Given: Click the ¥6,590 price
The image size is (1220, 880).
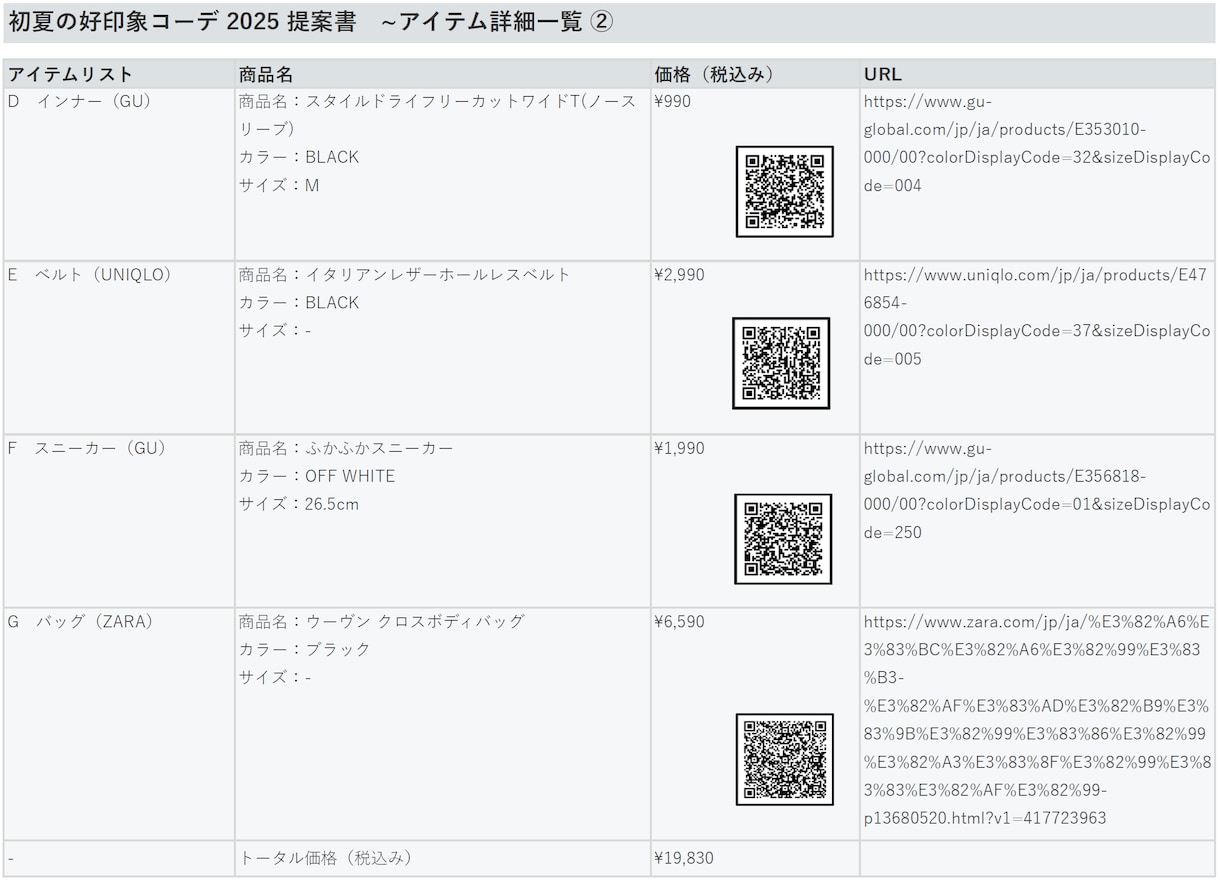Looking at the screenshot, I should pos(679,621).
